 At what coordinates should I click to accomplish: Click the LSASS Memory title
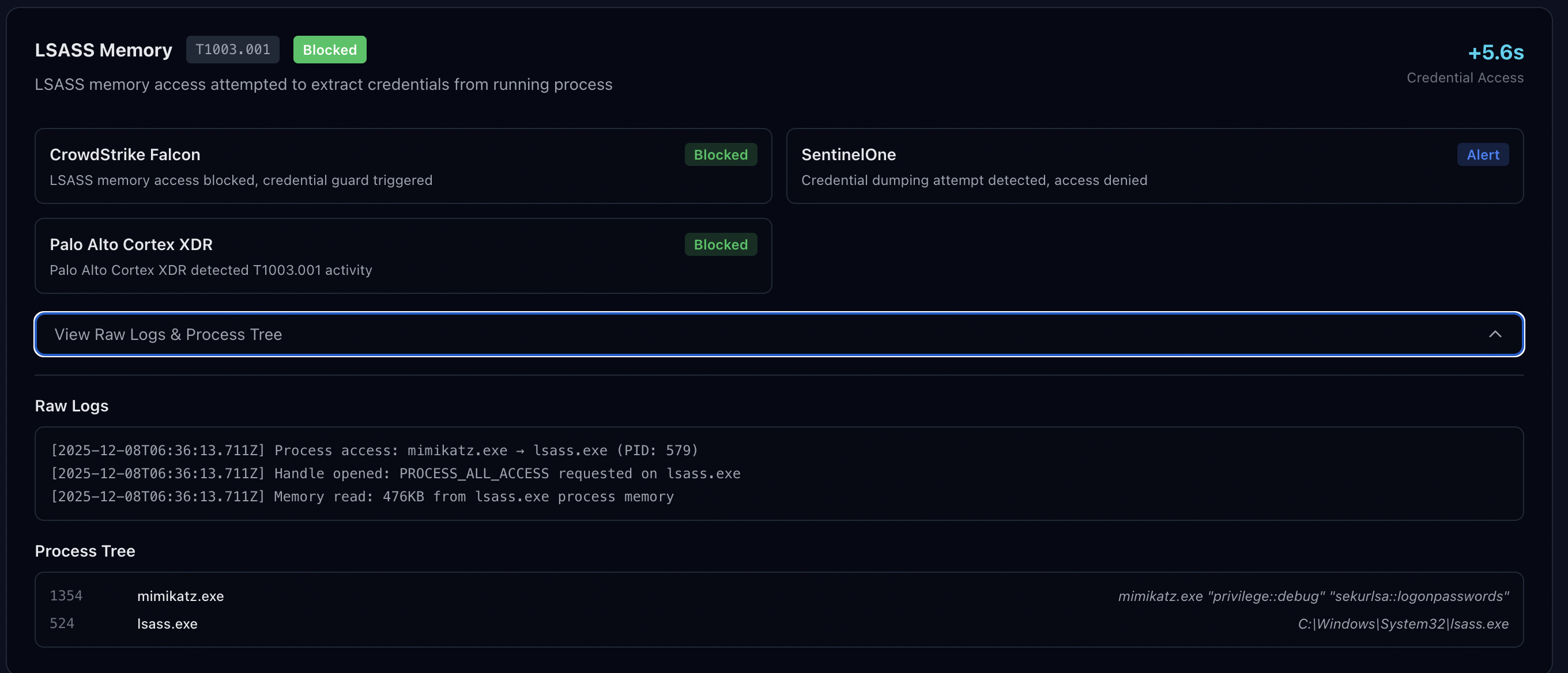click(x=104, y=50)
